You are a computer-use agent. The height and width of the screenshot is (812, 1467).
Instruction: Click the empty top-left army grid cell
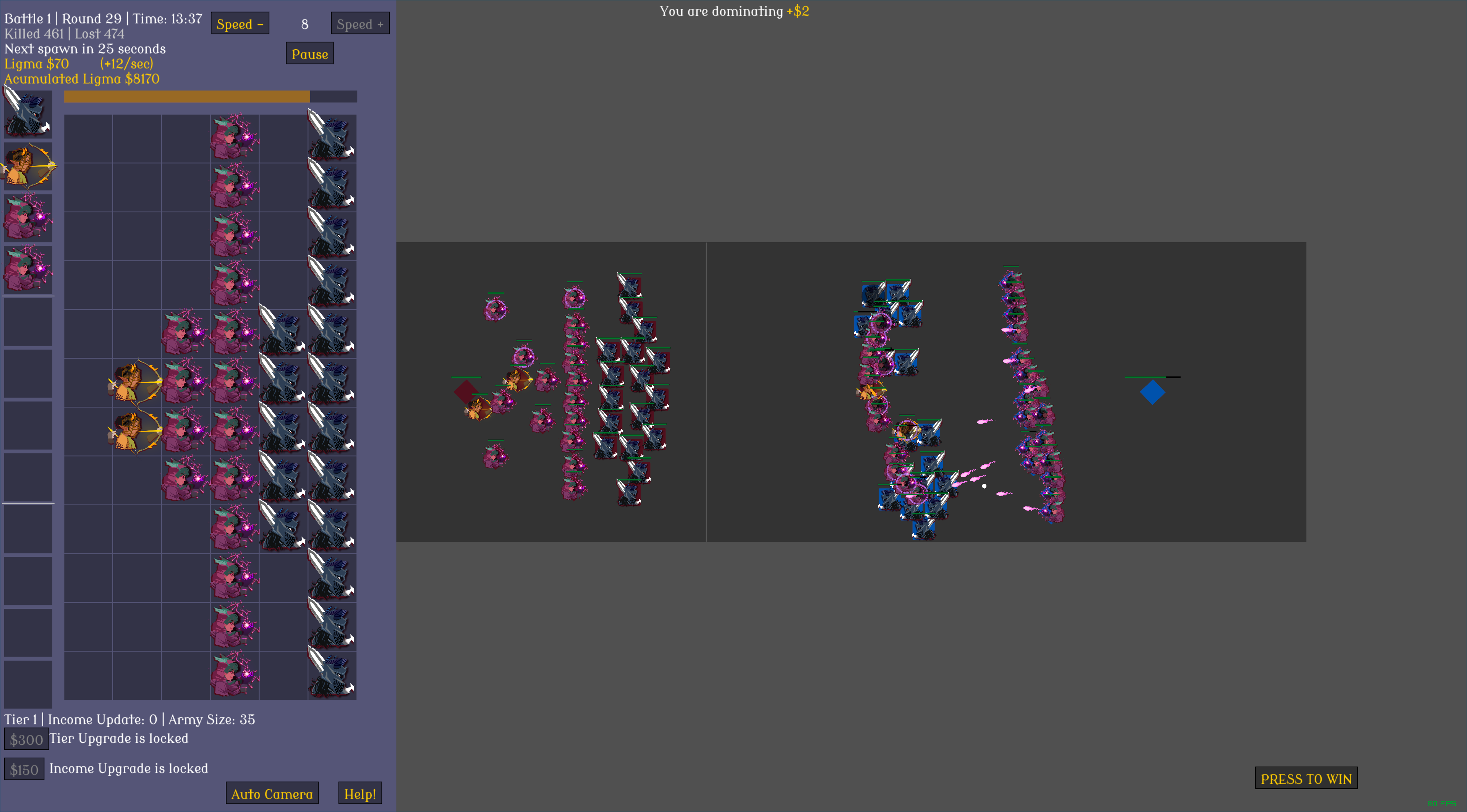click(88, 138)
